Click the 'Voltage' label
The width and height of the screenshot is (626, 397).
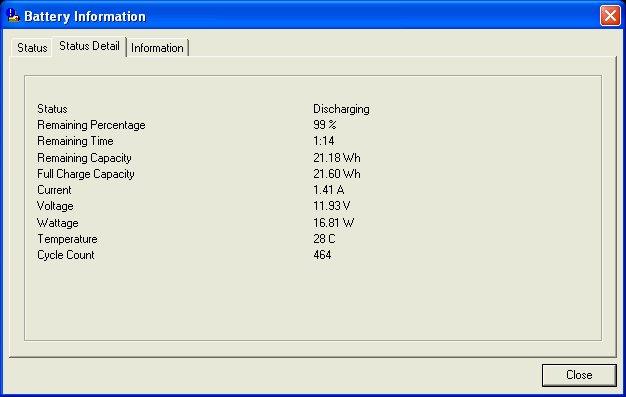click(x=55, y=206)
